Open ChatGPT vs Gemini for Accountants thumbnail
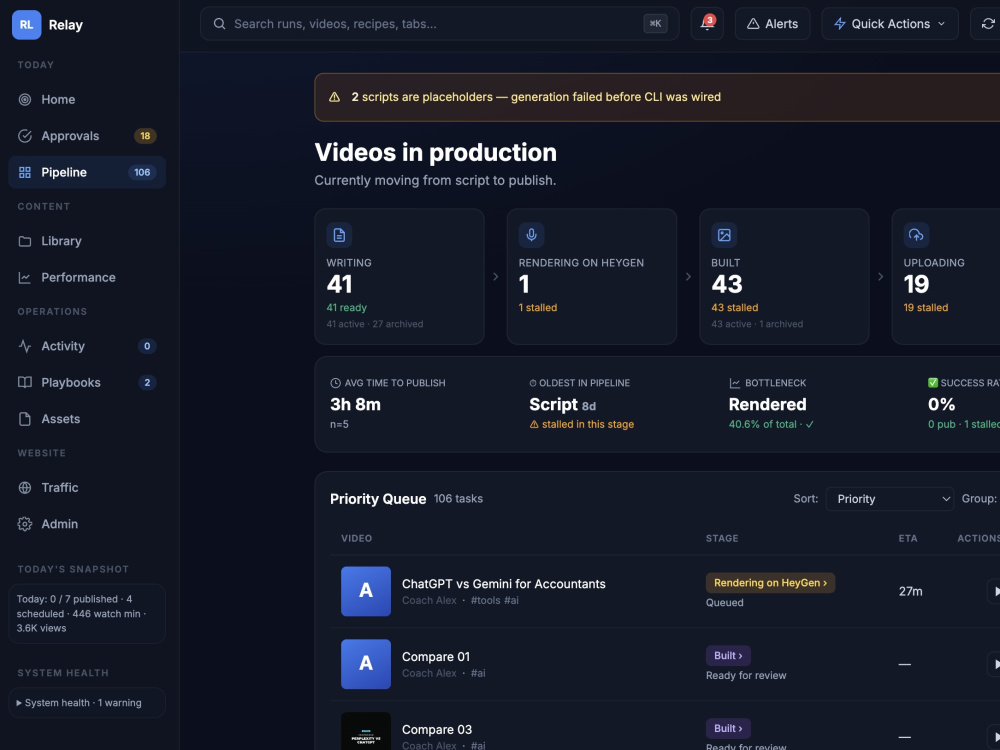Image resolution: width=1000 pixels, height=750 pixels. 366,591
